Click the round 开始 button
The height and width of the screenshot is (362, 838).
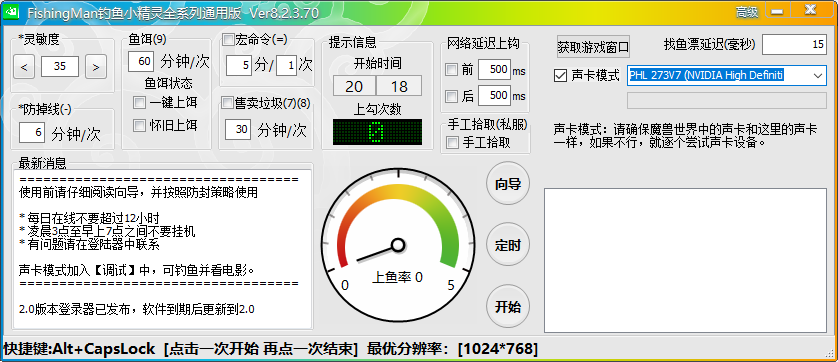[508, 306]
